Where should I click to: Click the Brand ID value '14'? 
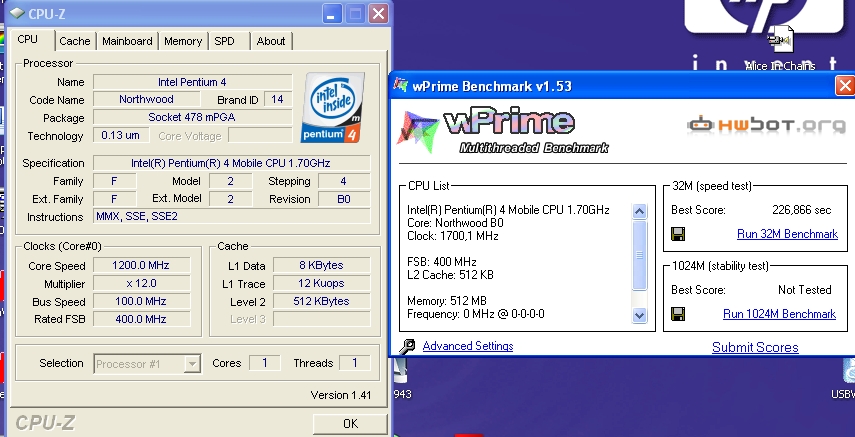pos(278,99)
